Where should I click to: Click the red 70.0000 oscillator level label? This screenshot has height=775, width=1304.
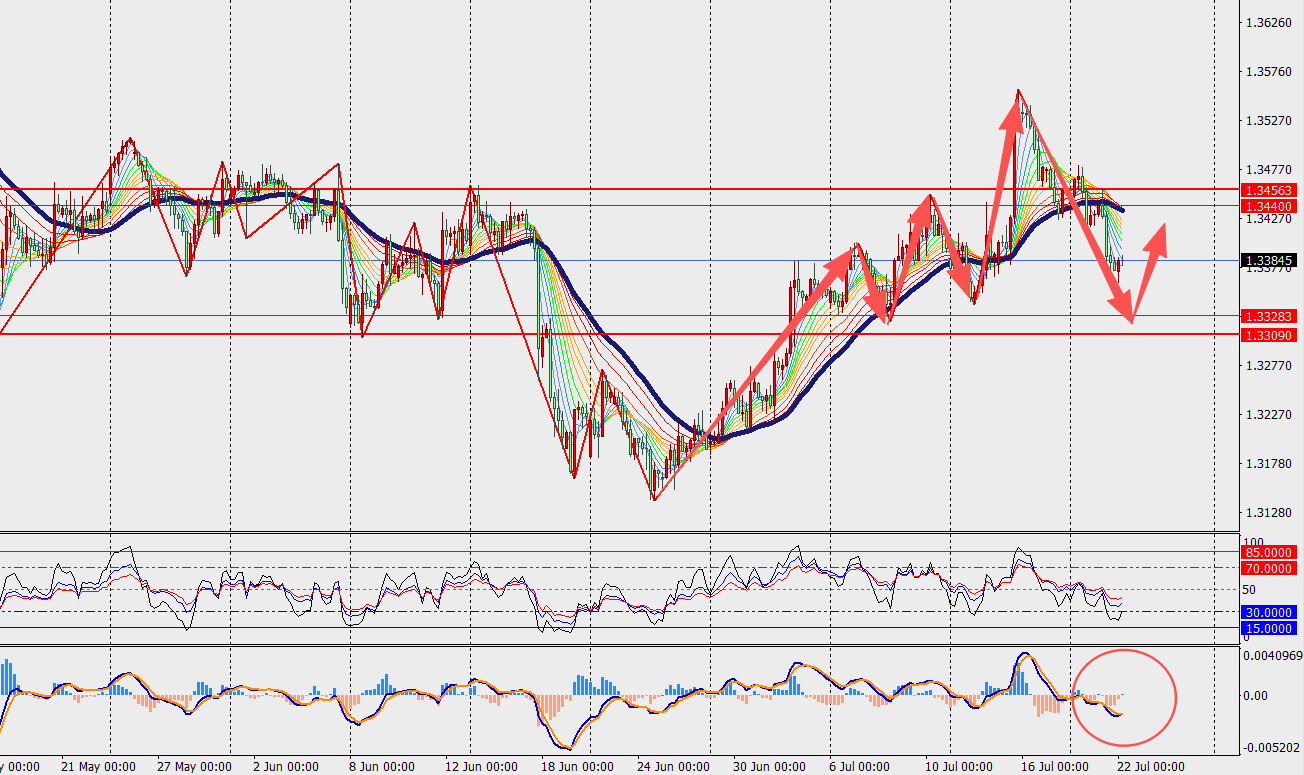[1269, 568]
